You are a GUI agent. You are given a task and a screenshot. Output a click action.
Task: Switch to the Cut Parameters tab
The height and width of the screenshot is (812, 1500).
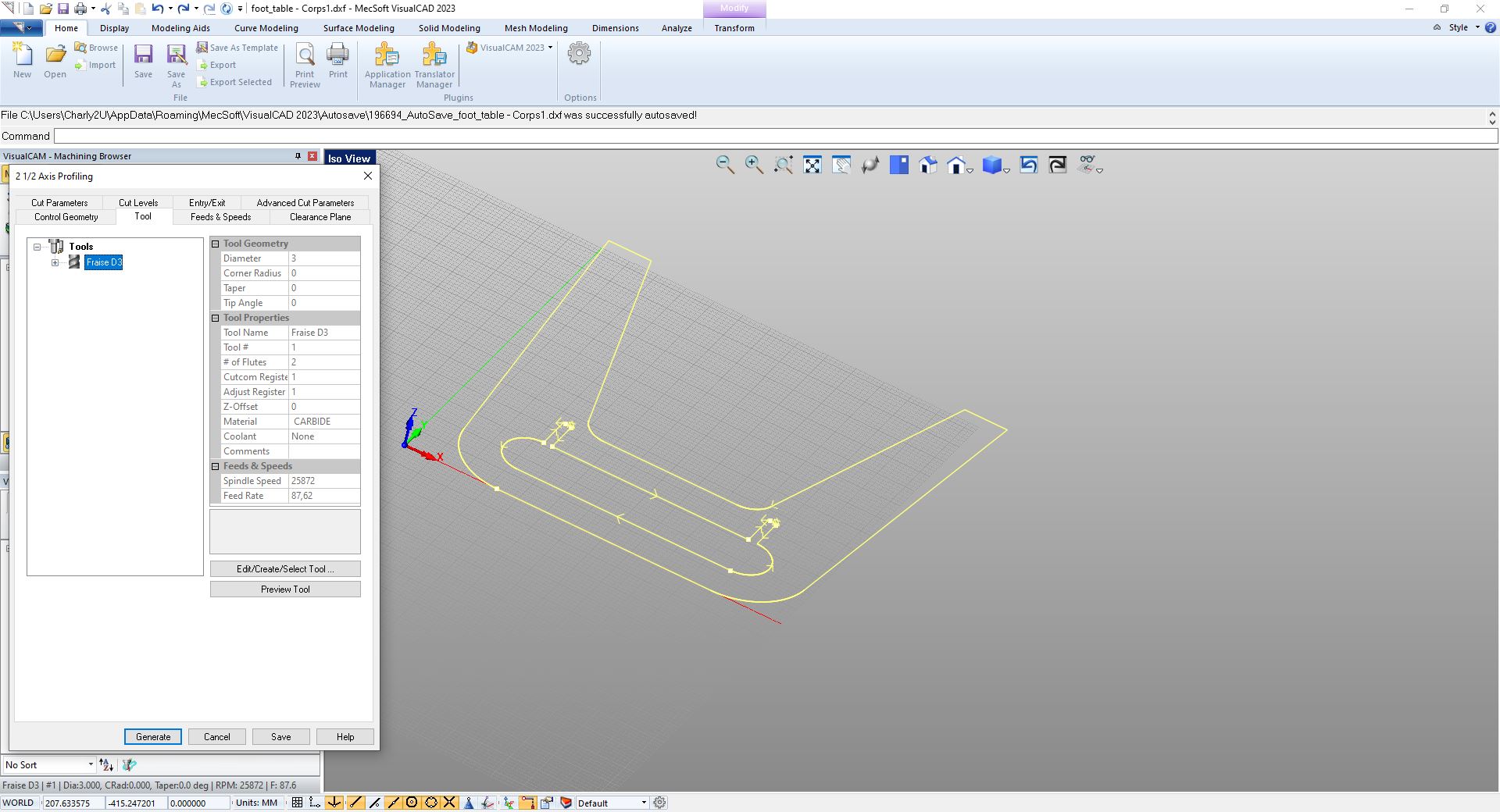coord(59,202)
